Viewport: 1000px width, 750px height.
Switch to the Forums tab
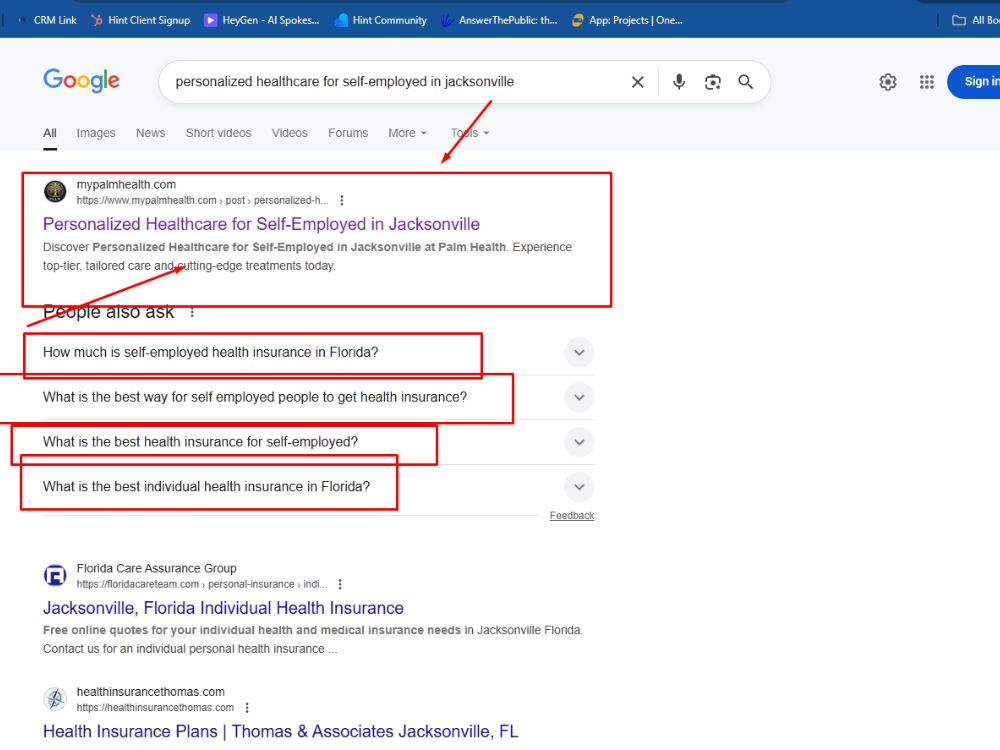[348, 133]
